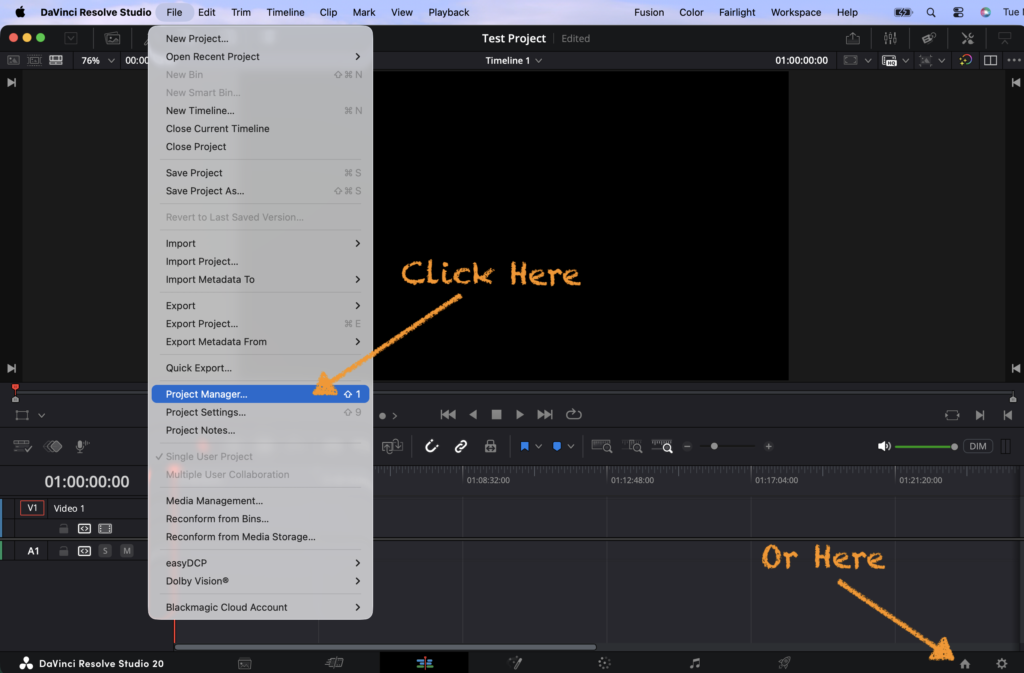Switch to the Fairlight page icon

pos(695,663)
